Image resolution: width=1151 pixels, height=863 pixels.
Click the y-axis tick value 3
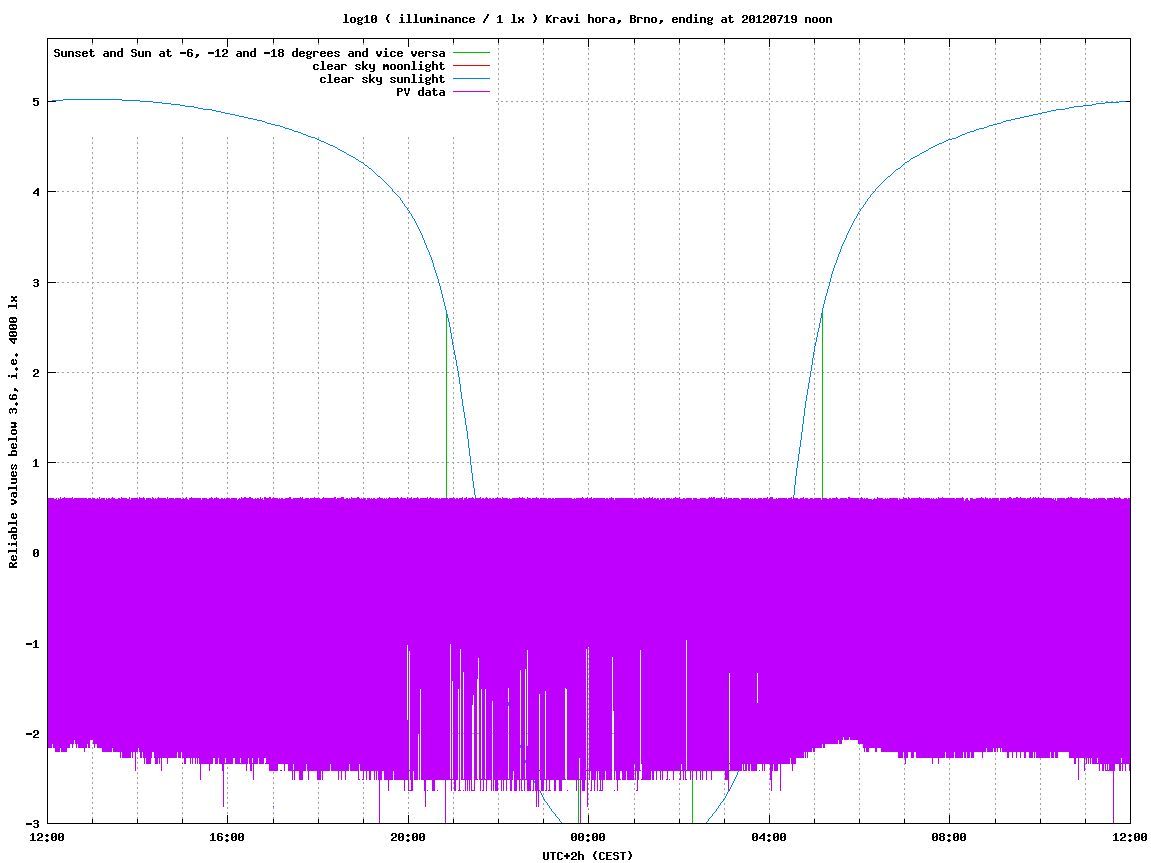(35, 283)
